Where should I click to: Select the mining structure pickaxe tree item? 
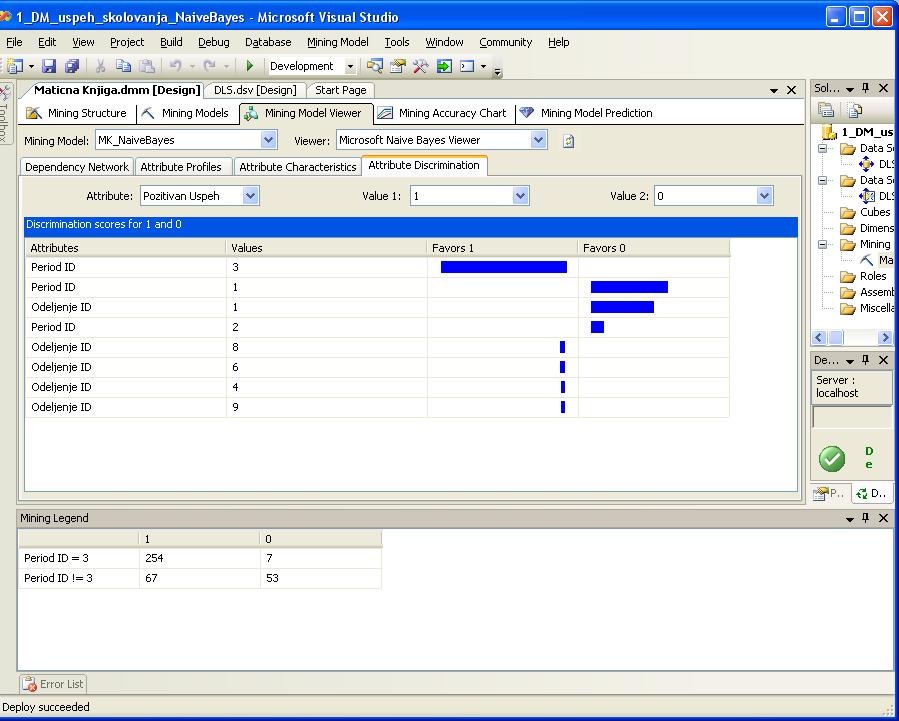tap(866, 260)
